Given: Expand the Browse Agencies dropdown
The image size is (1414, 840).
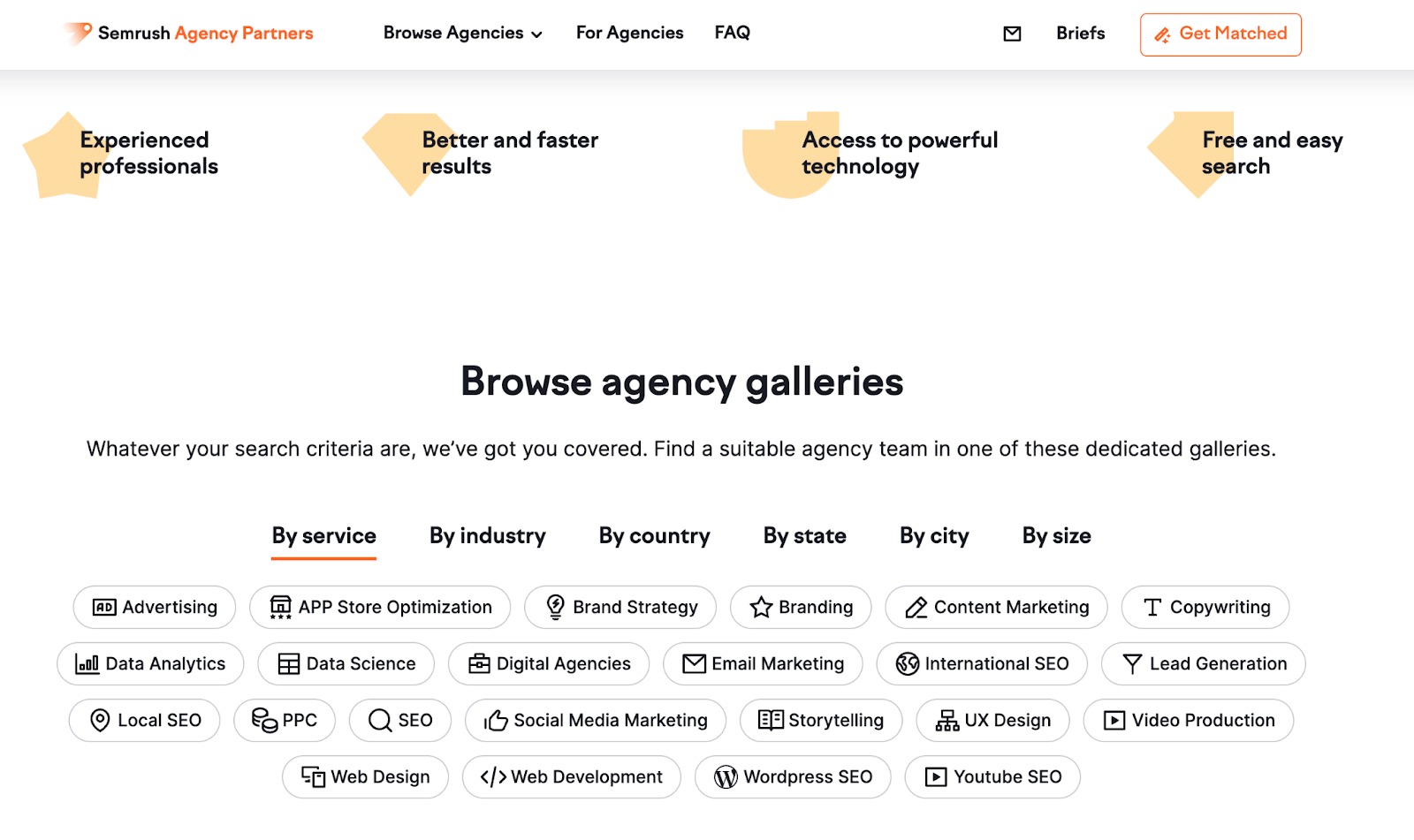Looking at the screenshot, I should click(x=462, y=33).
